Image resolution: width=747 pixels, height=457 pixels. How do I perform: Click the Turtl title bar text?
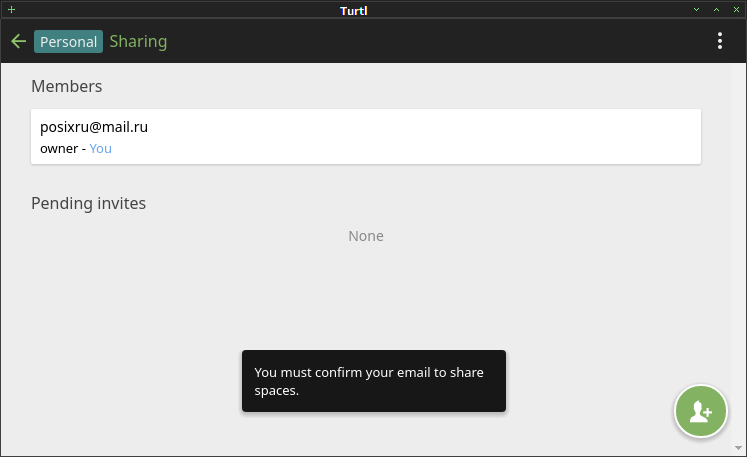pyautogui.click(x=353, y=10)
